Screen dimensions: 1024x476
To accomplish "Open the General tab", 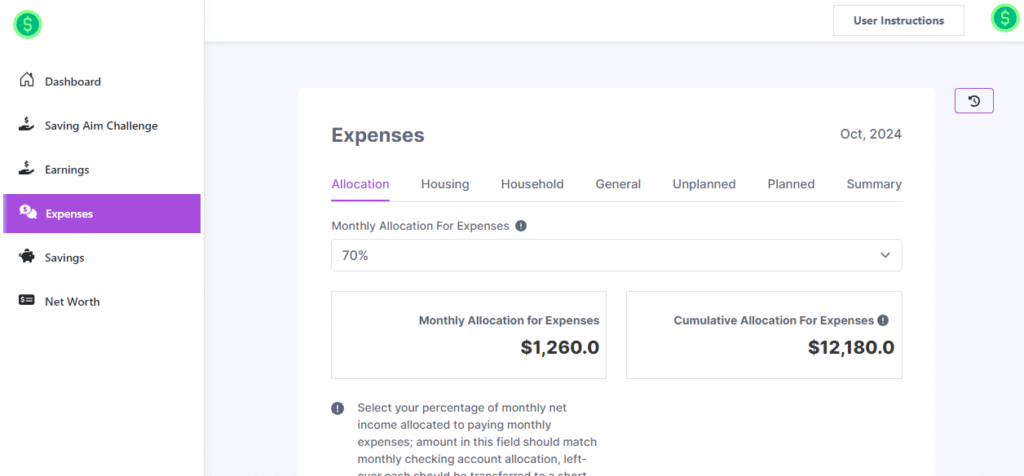I will pyautogui.click(x=618, y=184).
